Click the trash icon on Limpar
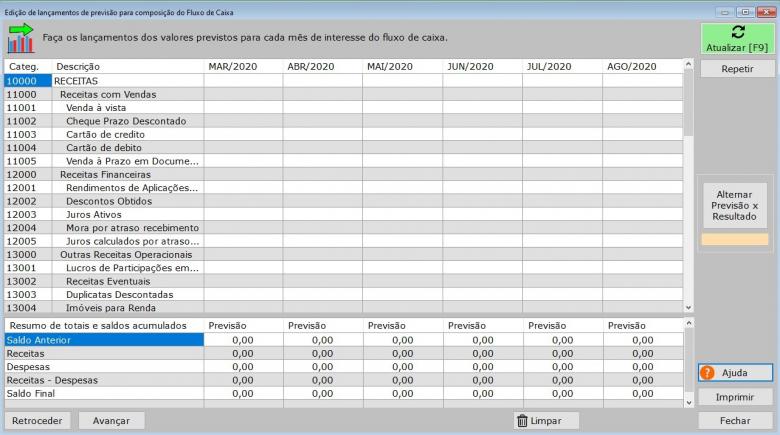This screenshot has width=780, height=435. tap(522, 421)
